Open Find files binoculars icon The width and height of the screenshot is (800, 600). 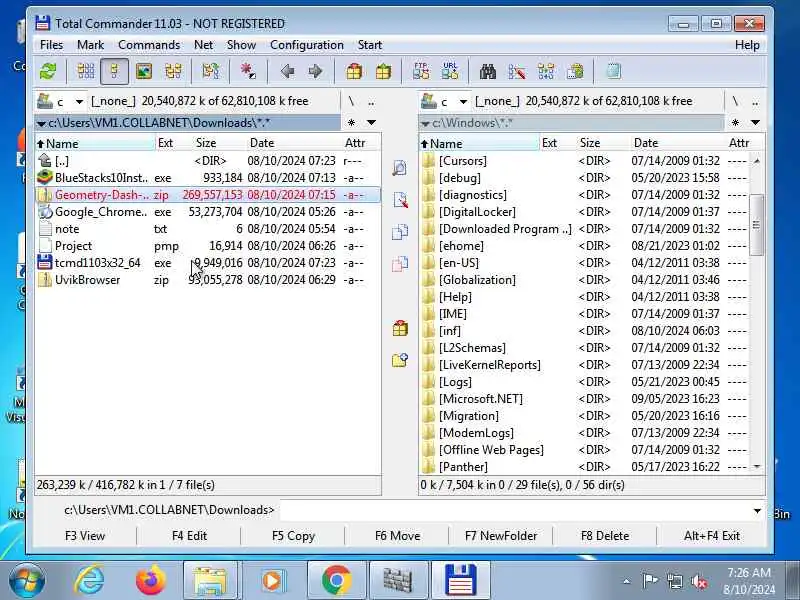(488, 71)
